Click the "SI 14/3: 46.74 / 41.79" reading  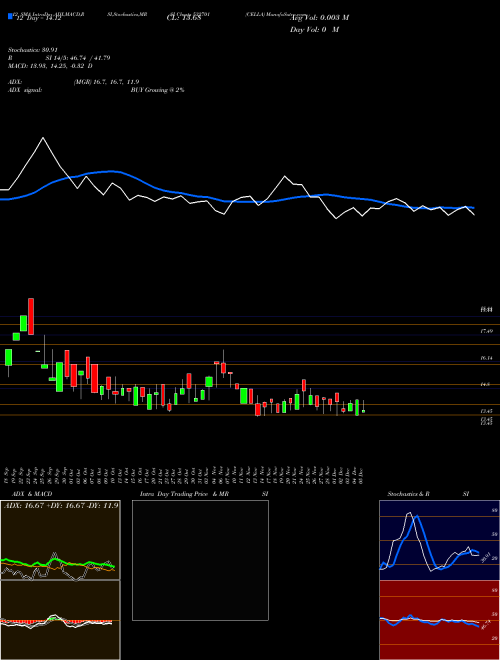pyautogui.click(x=78, y=58)
